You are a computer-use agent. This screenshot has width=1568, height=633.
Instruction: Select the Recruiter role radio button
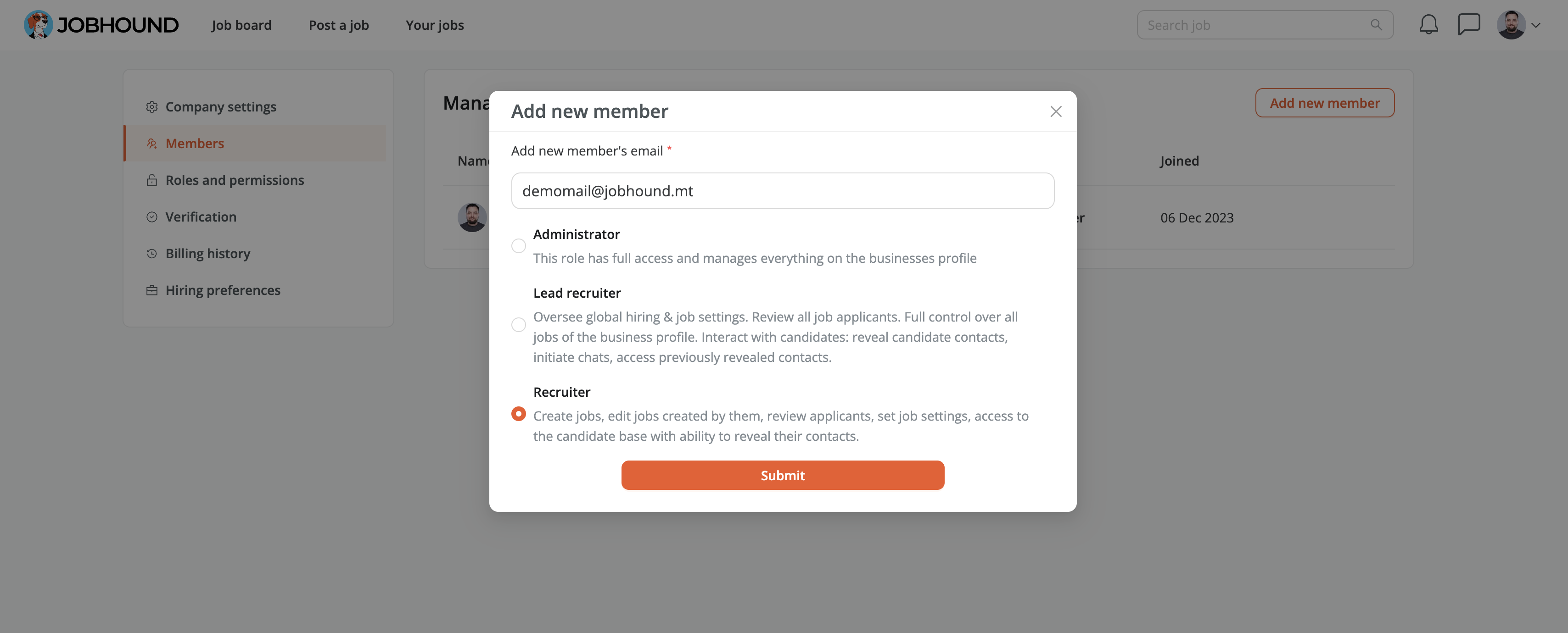(x=518, y=413)
